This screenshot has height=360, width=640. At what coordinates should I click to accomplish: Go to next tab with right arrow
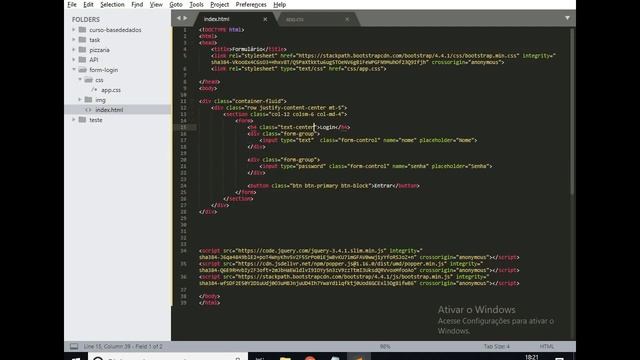click(185, 18)
